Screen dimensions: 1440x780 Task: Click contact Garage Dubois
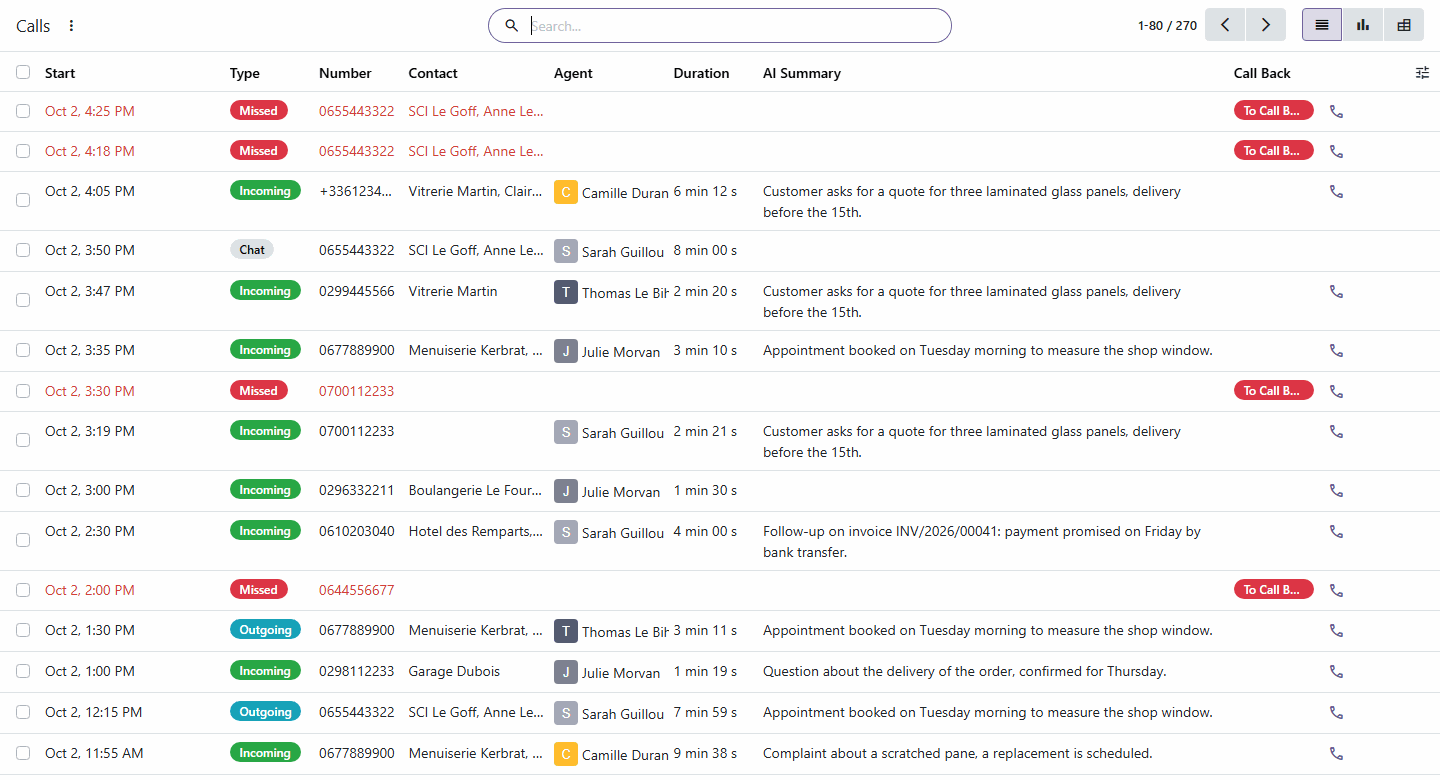454,671
